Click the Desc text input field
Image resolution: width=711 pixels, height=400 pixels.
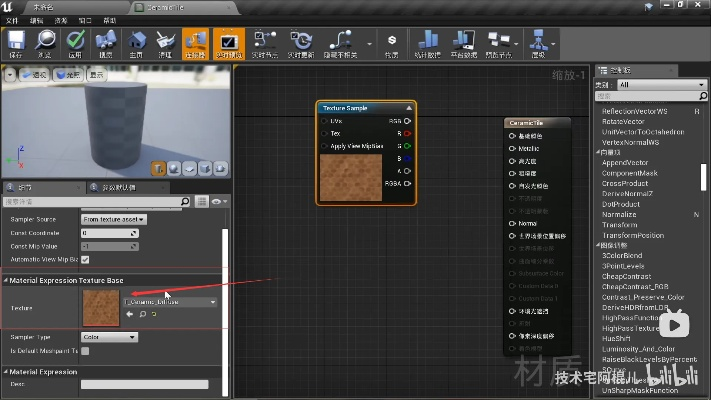(144, 383)
